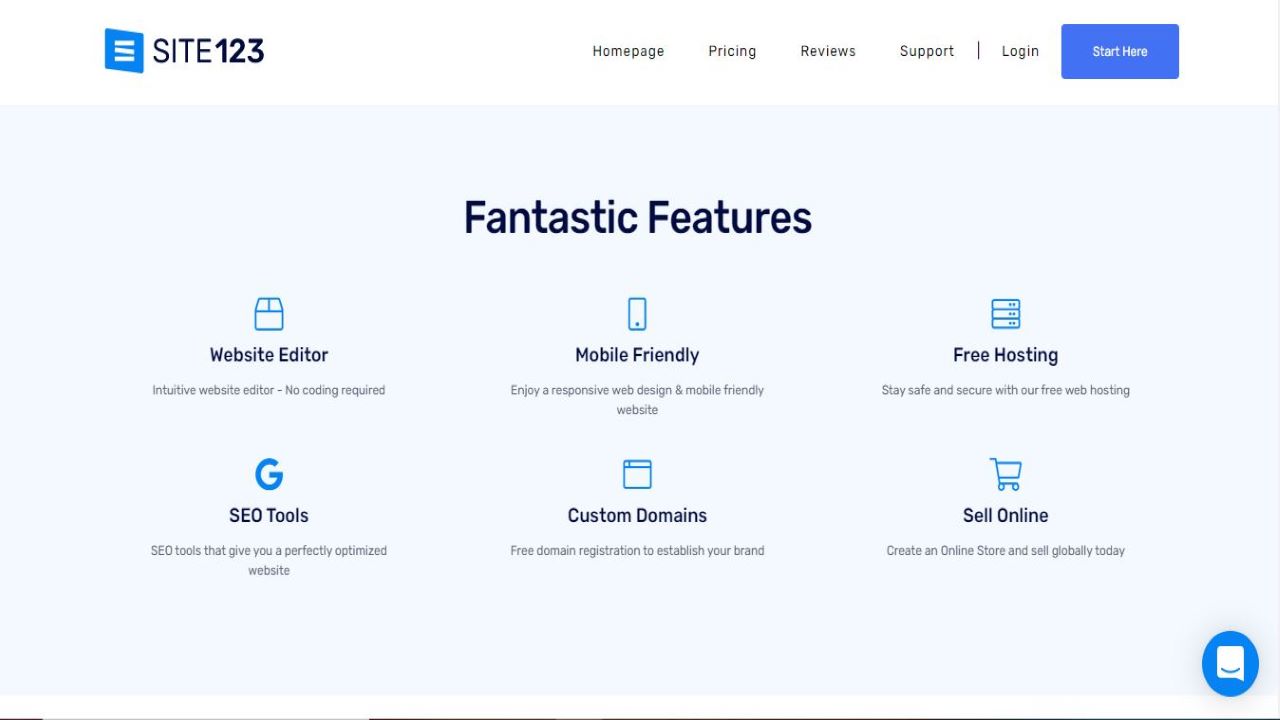1280x720 pixels.
Task: Select the Mobile Friendly phone icon
Action: 637,313
